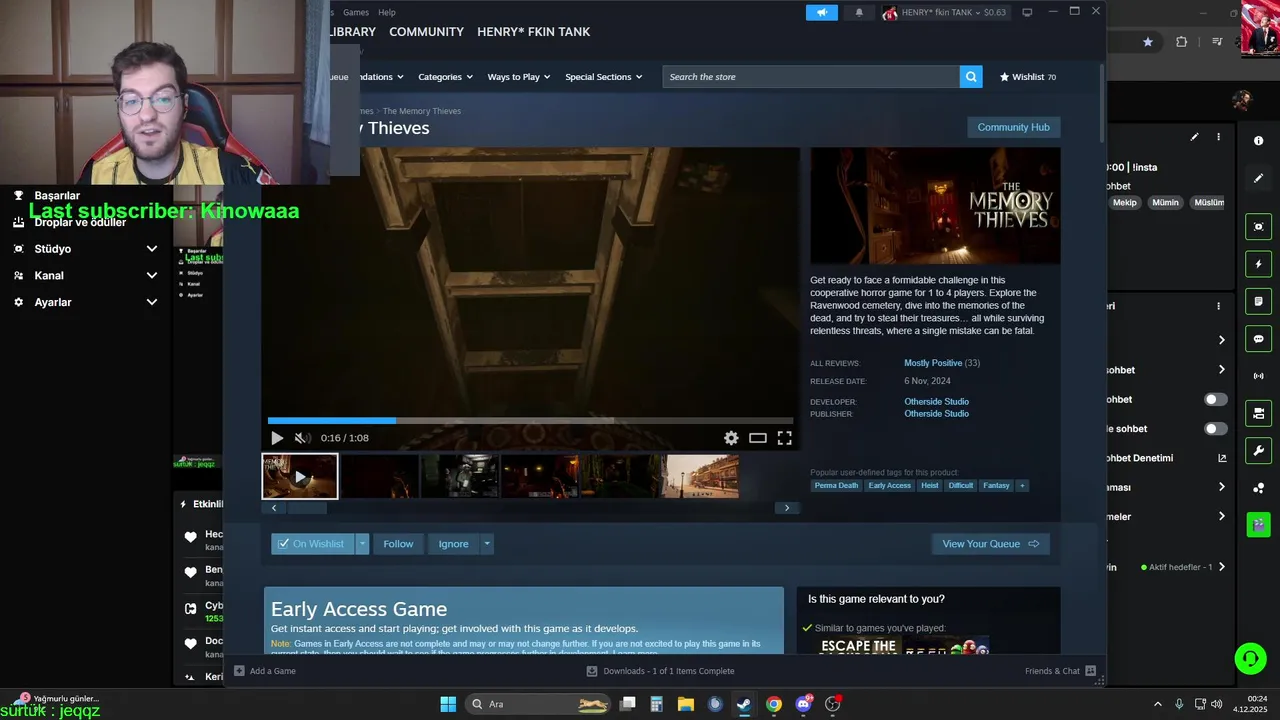Select the first trailer video thumbnail
The height and width of the screenshot is (720, 1280).
click(x=300, y=476)
